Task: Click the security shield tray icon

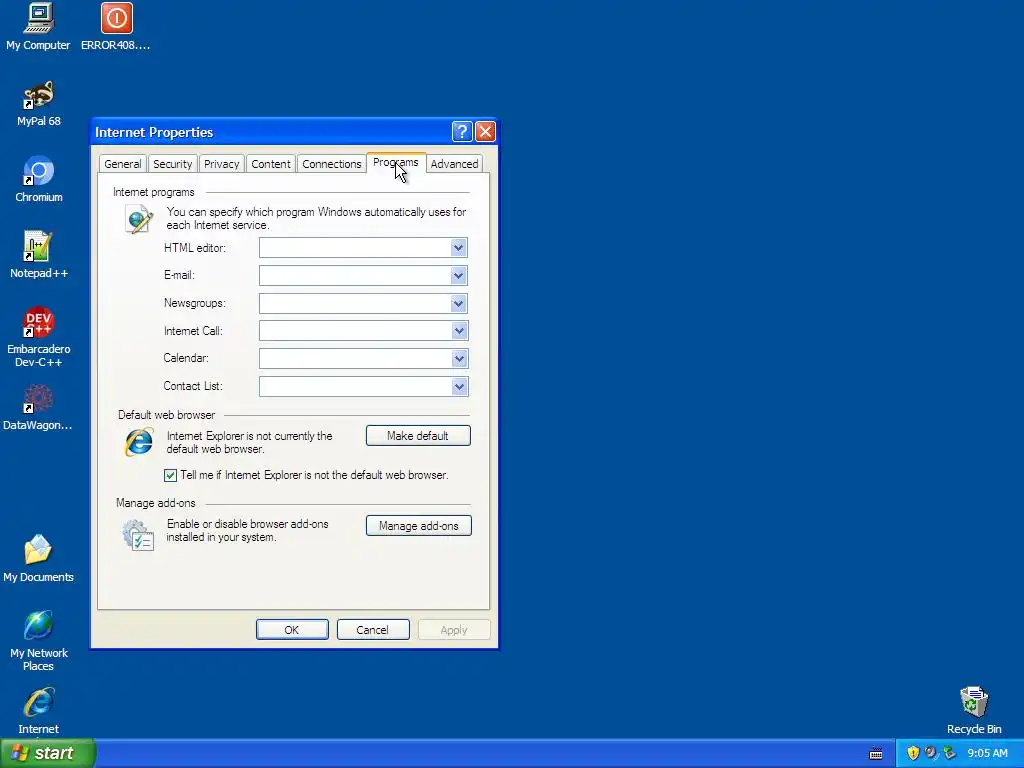Action: pos(913,753)
